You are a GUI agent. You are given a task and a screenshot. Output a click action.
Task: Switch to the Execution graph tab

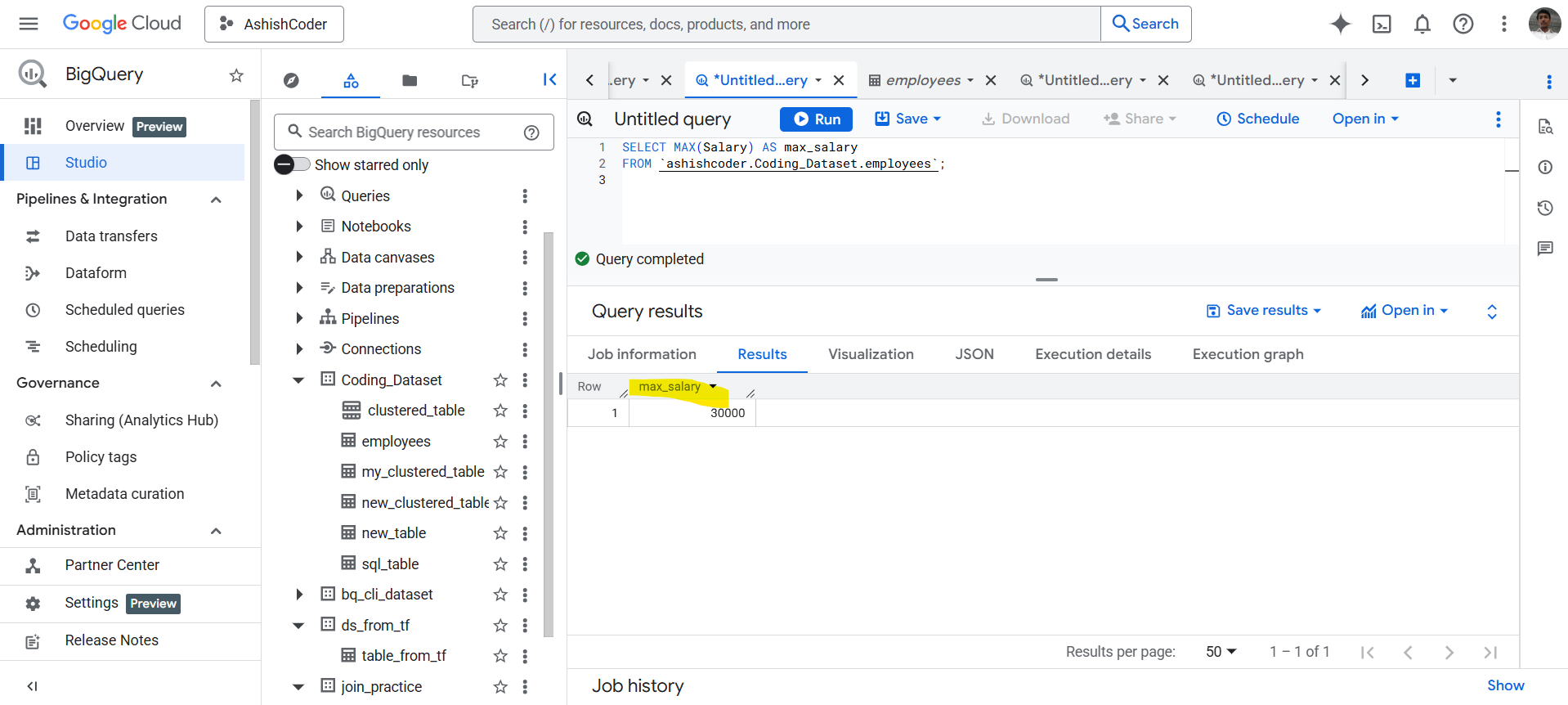point(1248,354)
